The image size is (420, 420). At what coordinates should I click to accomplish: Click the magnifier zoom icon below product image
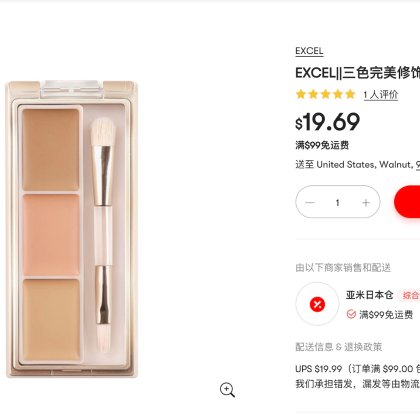click(227, 390)
